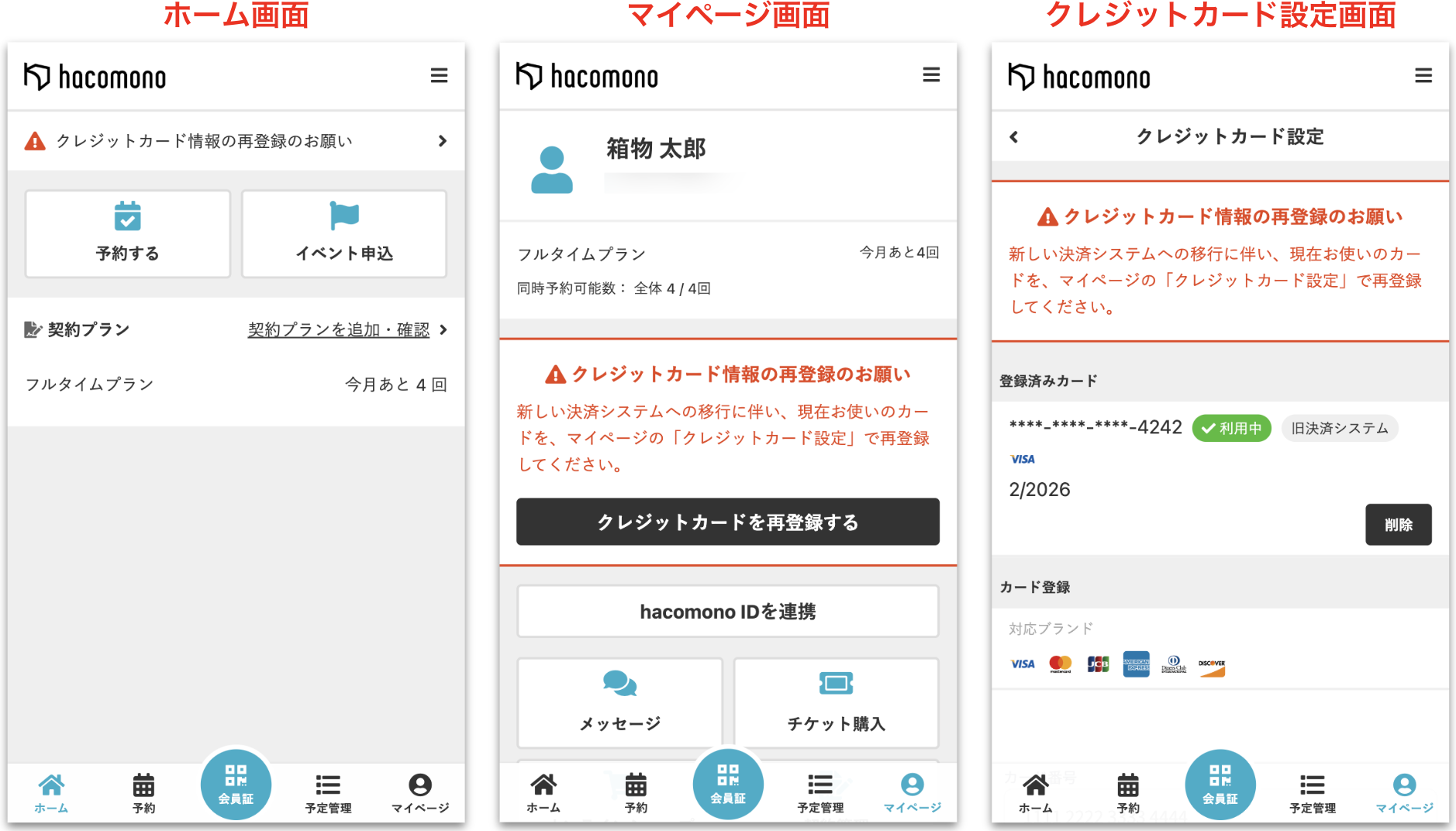Screen dimensions: 1456x831
Task: Select 予定管理 tab on My Page screen
Action: click(820, 793)
